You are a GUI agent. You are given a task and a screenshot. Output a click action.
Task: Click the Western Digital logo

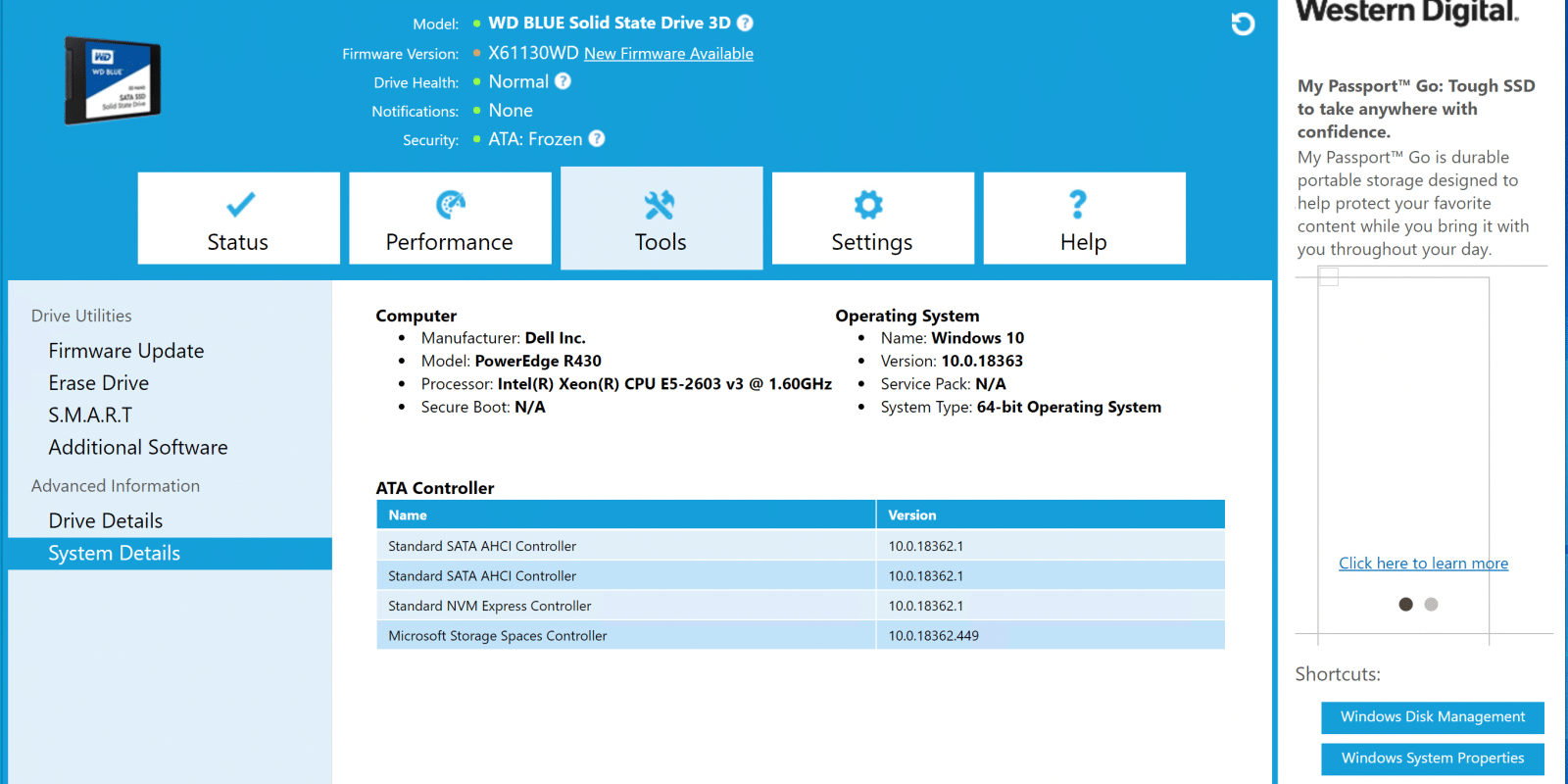click(x=1407, y=12)
